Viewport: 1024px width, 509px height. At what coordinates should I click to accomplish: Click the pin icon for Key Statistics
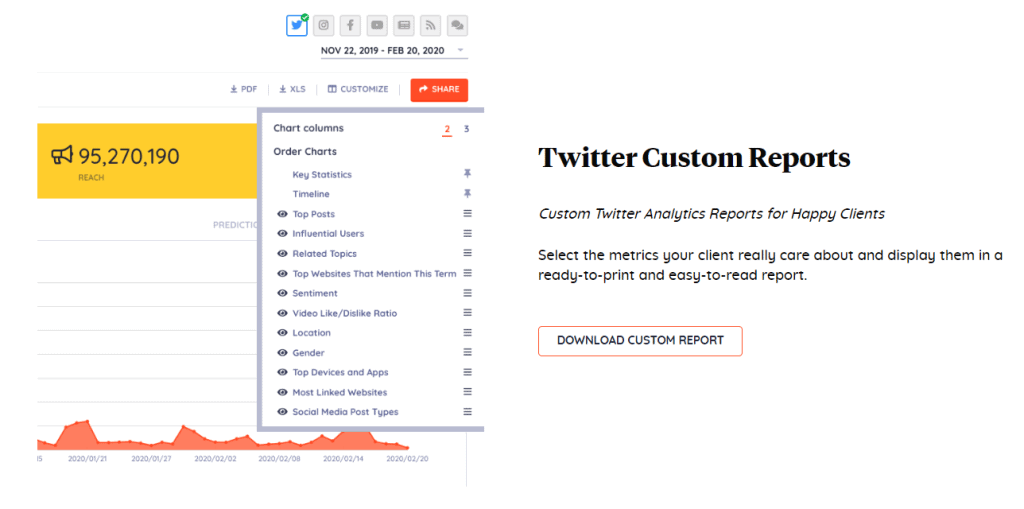(x=468, y=174)
